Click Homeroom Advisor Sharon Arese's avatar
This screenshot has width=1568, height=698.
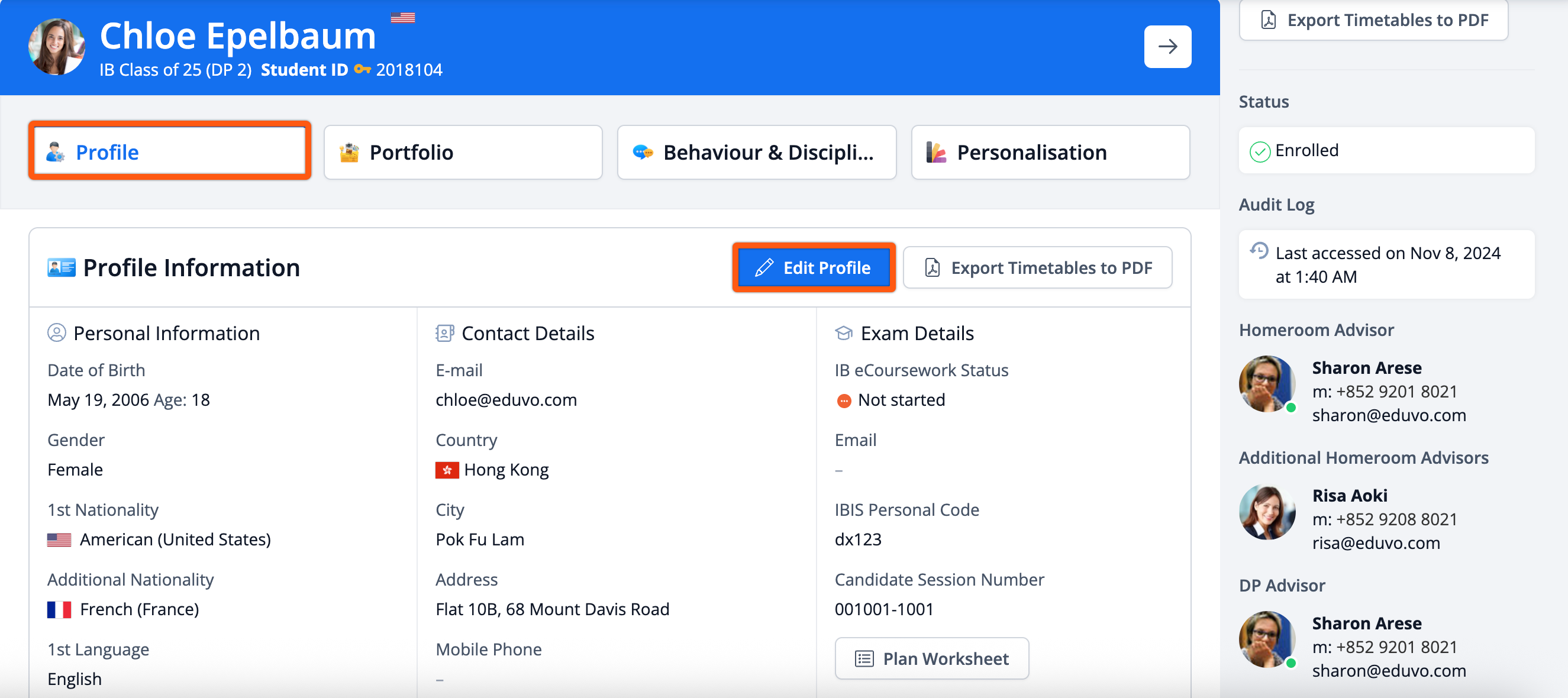[x=1267, y=384]
